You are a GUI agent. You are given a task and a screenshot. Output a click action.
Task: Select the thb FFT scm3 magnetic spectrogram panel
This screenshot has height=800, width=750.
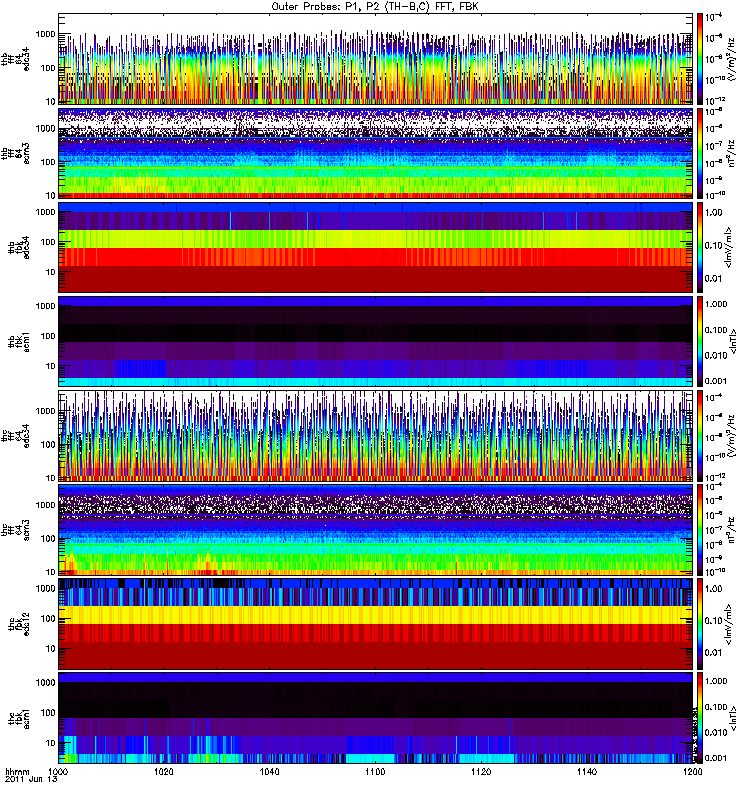375,153
